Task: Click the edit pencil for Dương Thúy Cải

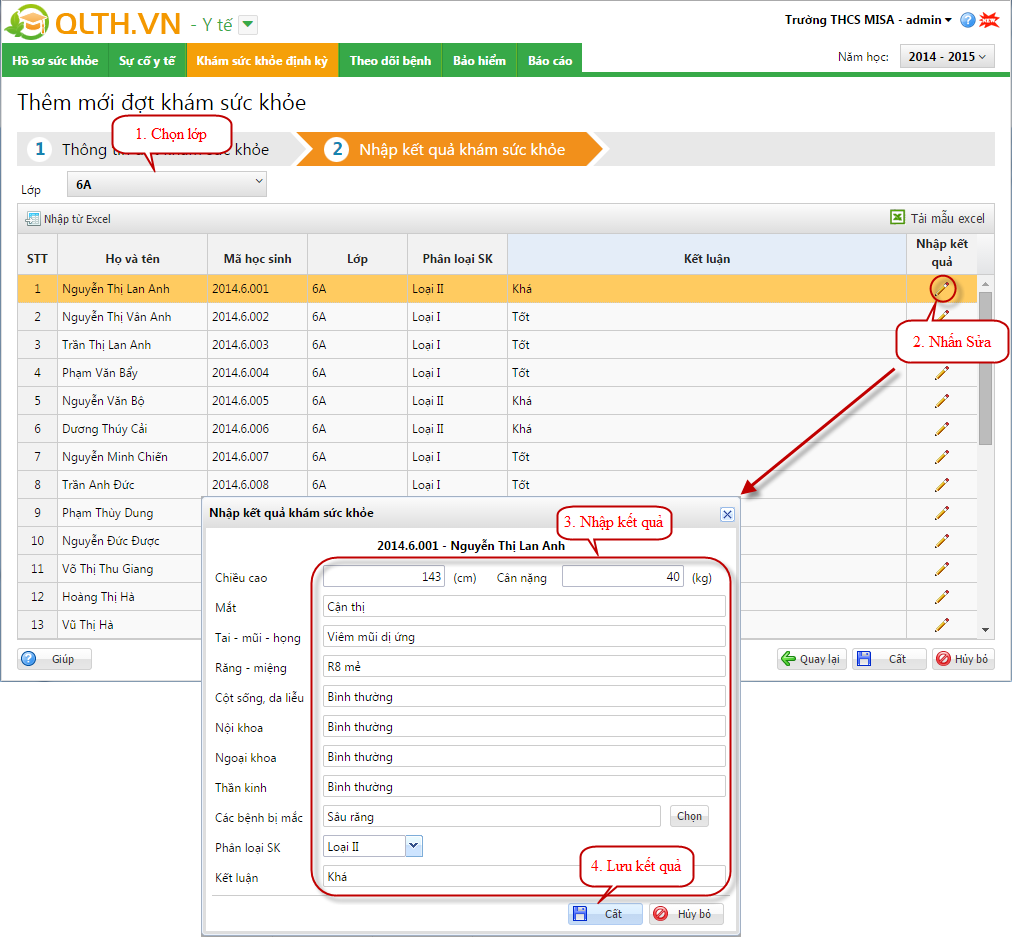Action: coord(941,429)
